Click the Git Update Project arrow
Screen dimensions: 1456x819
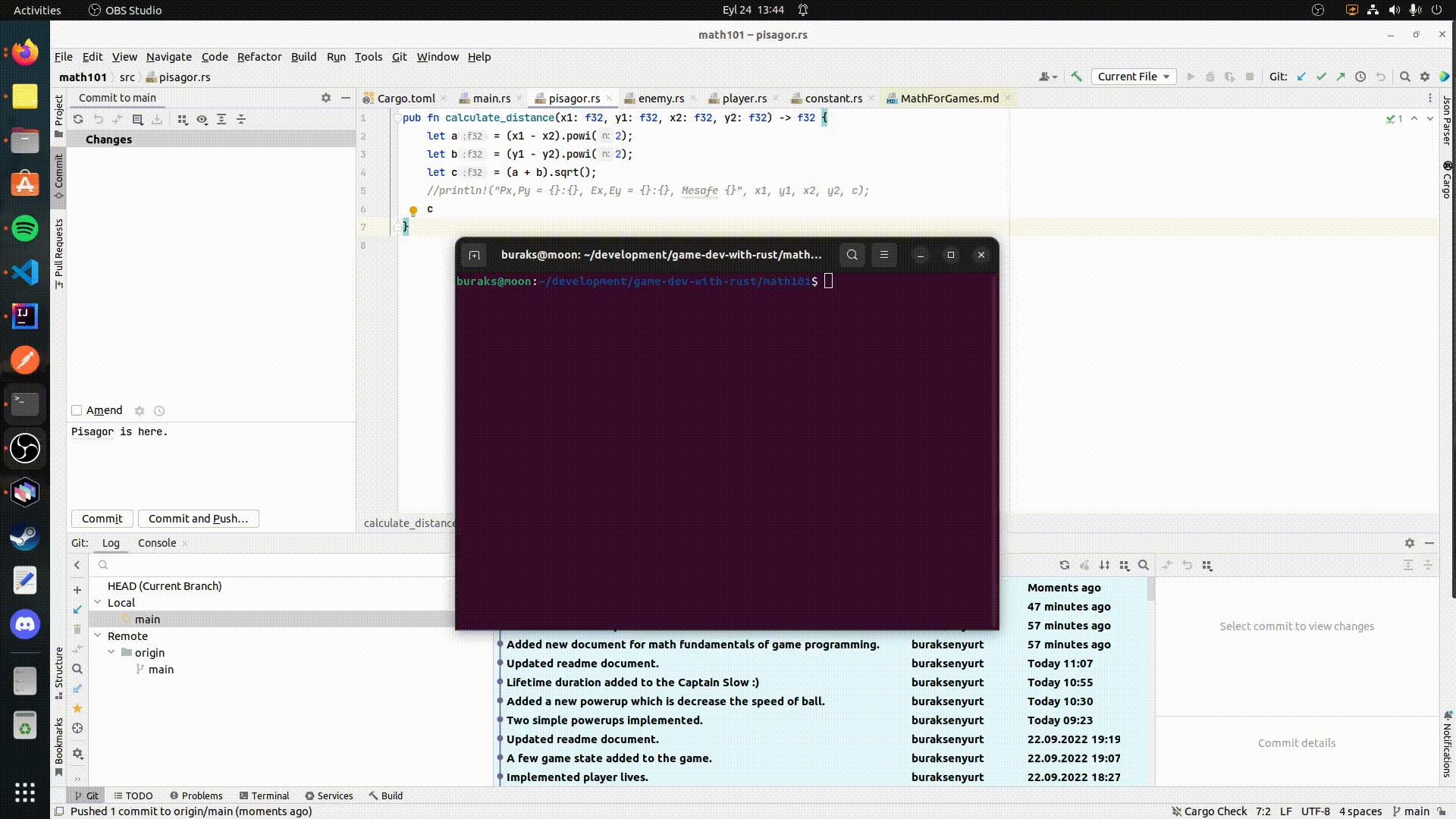(x=1302, y=77)
